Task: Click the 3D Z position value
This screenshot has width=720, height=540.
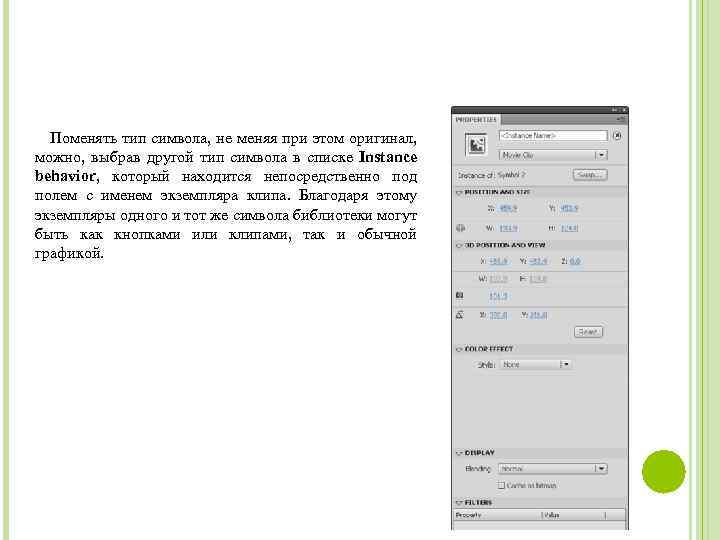Action: click(x=575, y=261)
